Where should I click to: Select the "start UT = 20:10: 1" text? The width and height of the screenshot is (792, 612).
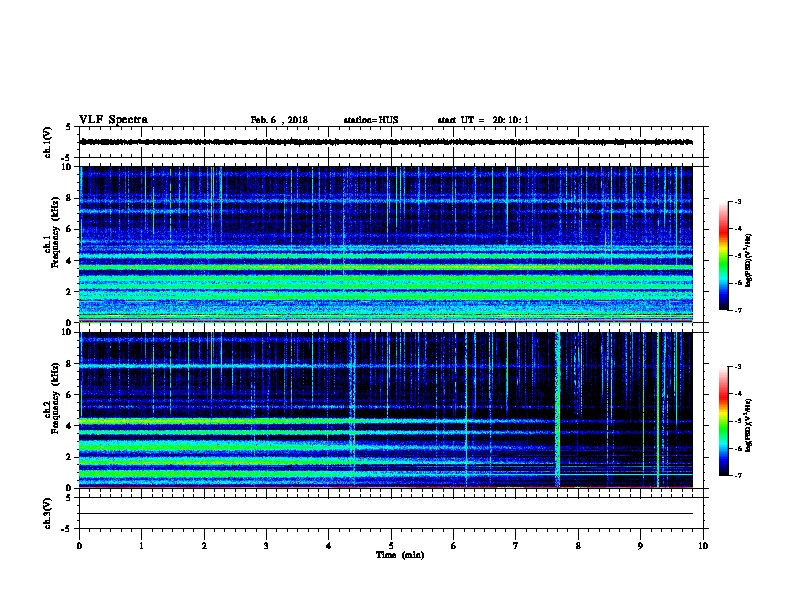tap(483, 120)
